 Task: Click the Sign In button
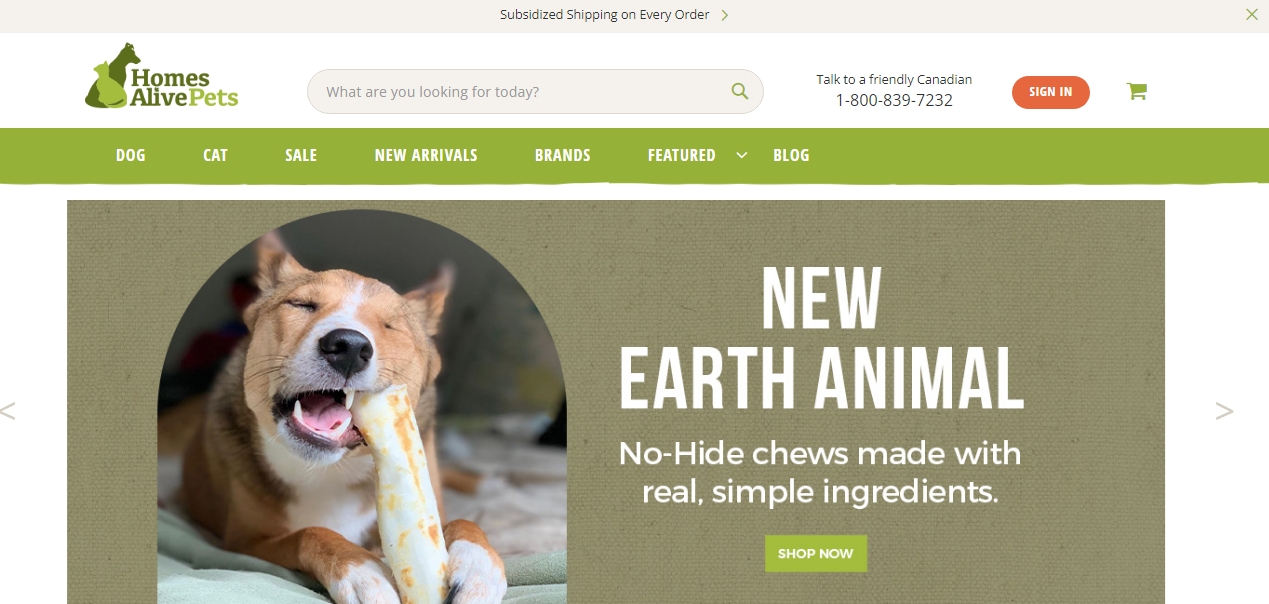[1051, 92]
